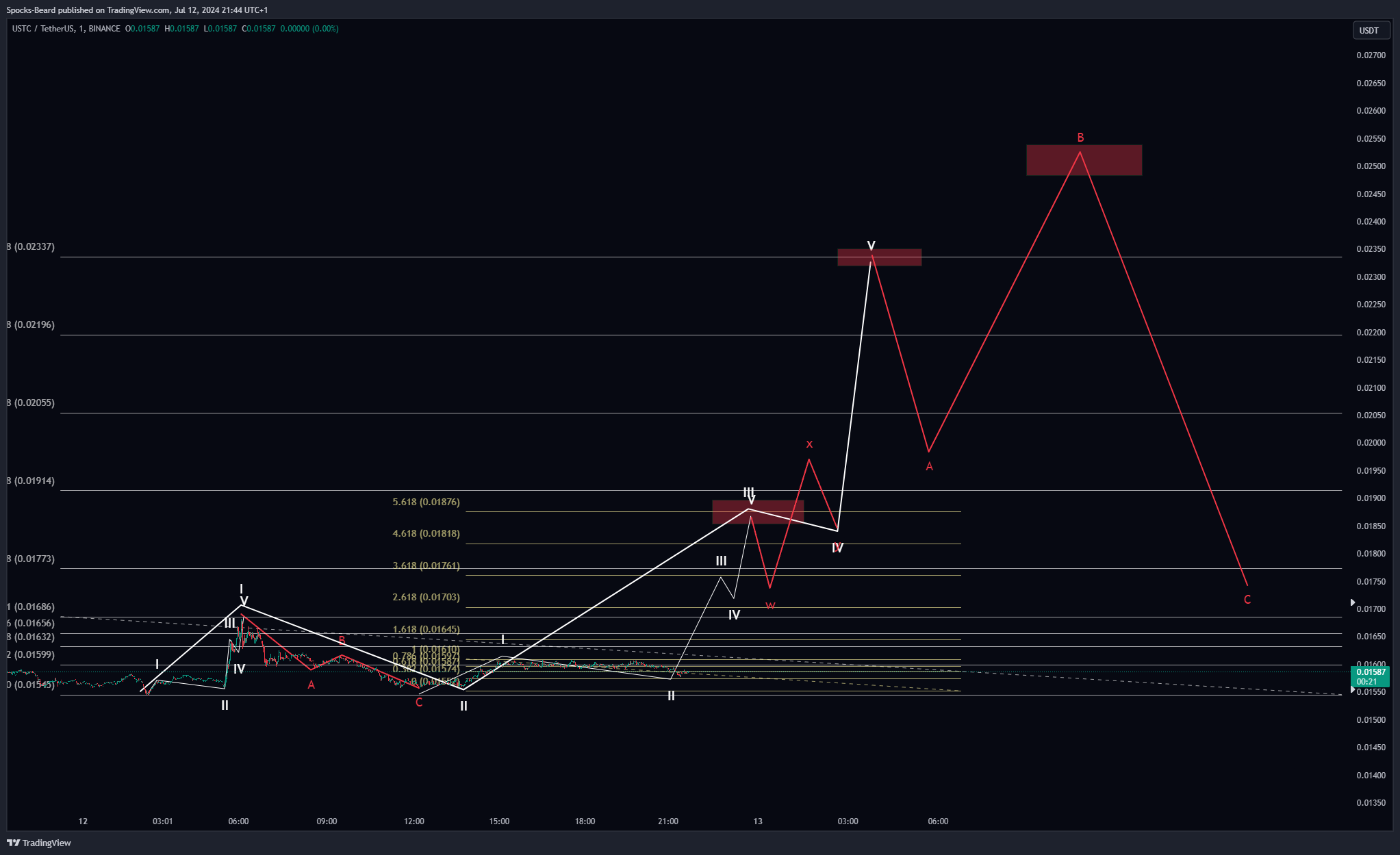
Task: Click the red wave label w
Action: 770,606
